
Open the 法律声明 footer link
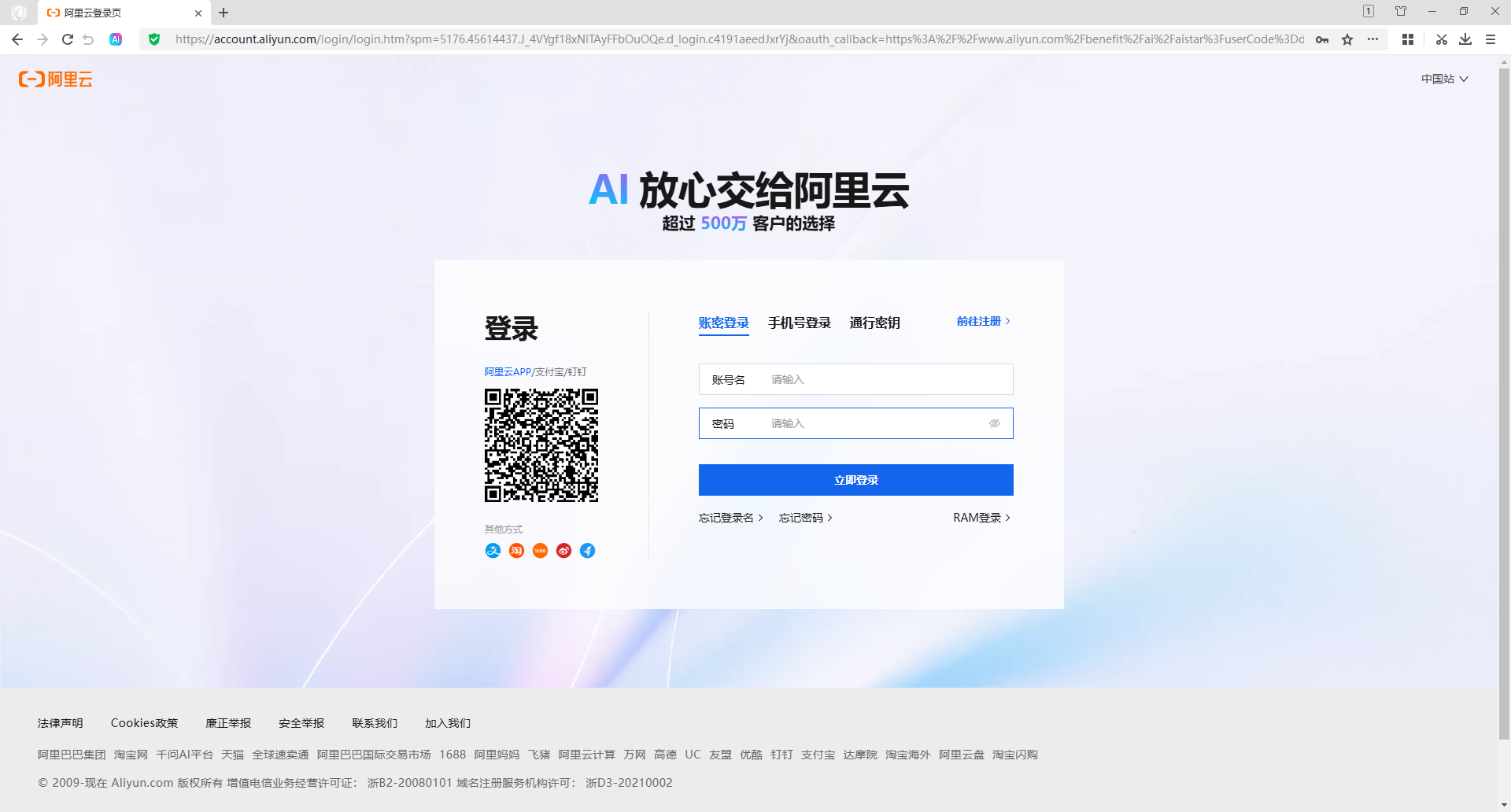(x=61, y=723)
